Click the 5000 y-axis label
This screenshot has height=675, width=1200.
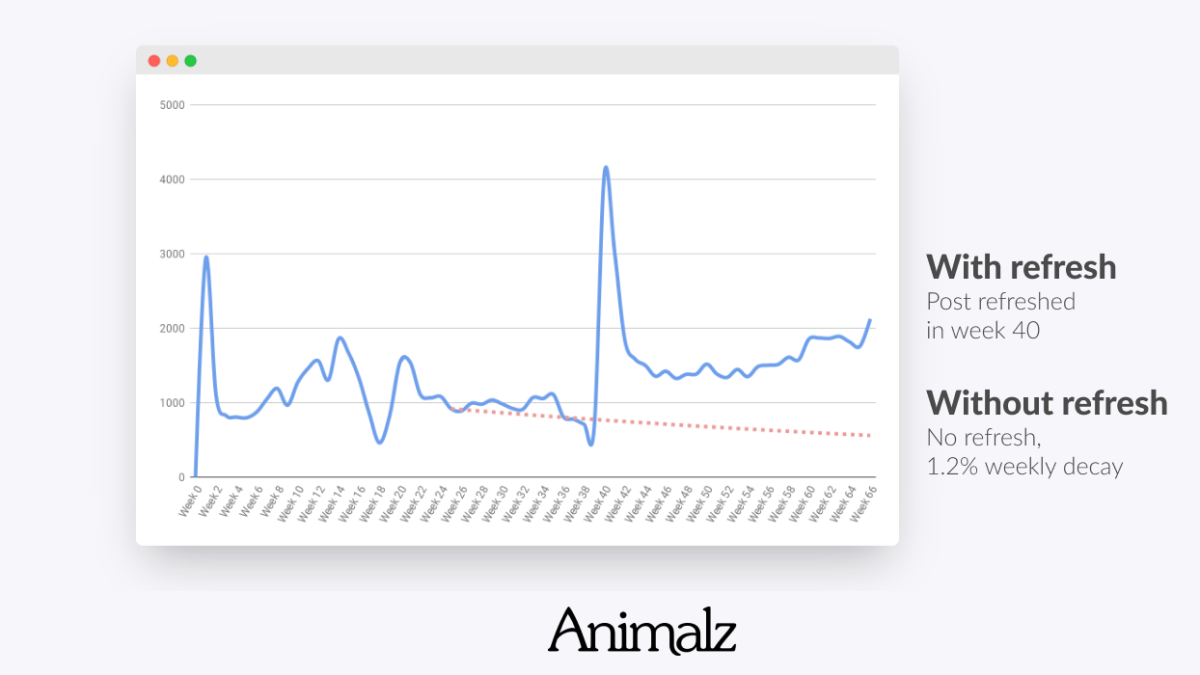(172, 105)
